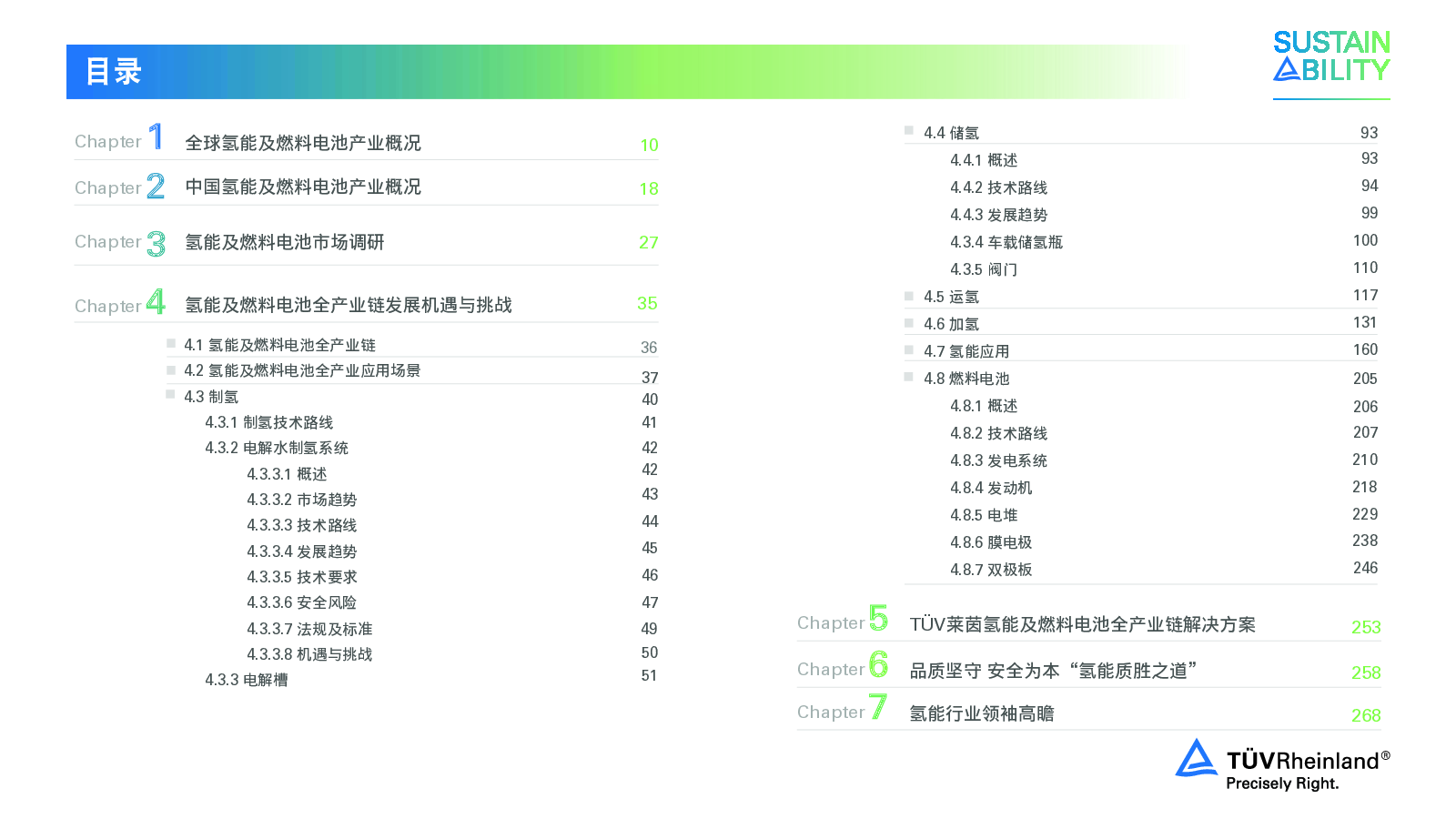
Task: Select entry 4.8.7 双极板
Action: click(991, 570)
